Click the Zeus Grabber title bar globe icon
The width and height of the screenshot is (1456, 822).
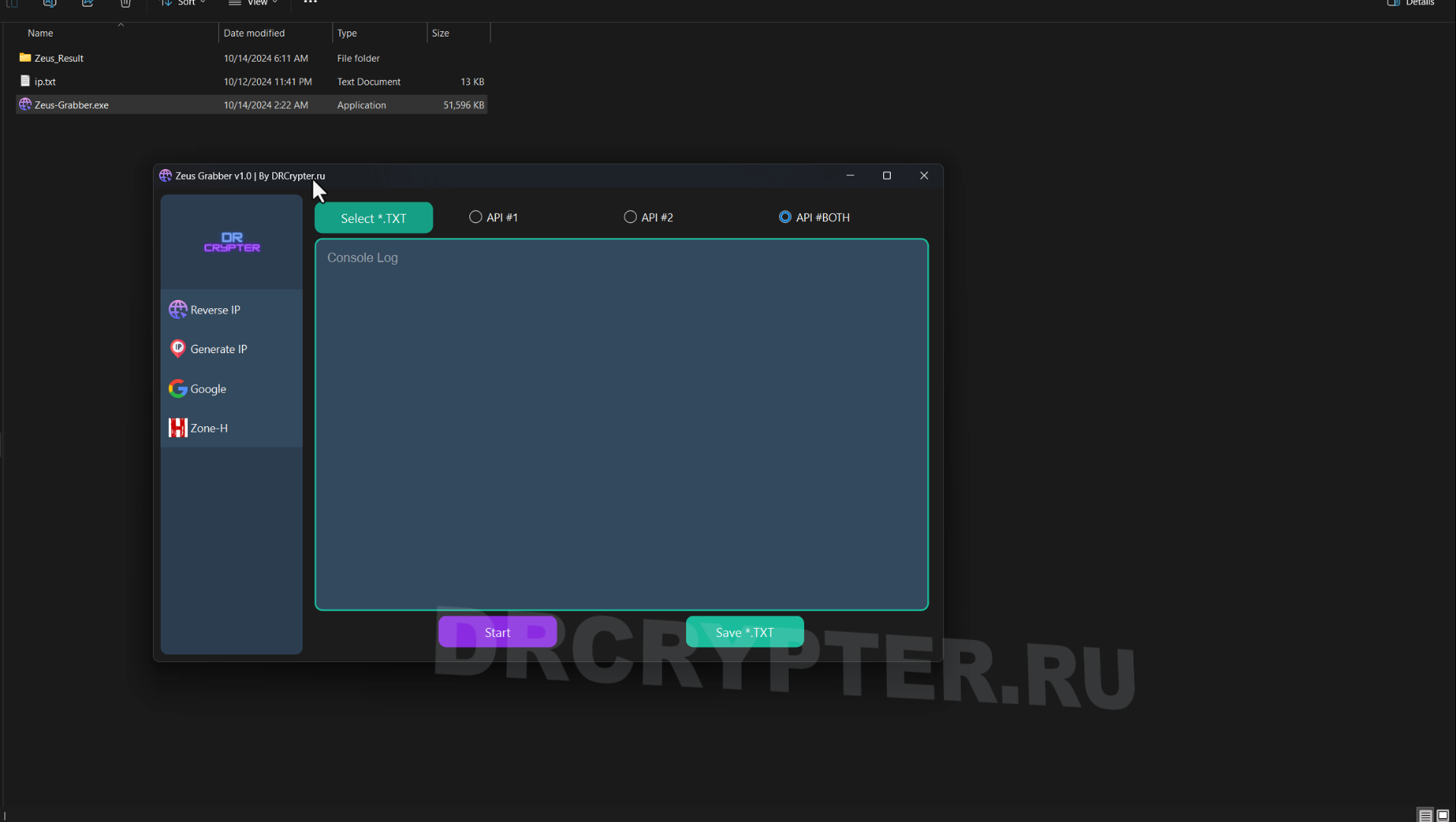click(165, 176)
